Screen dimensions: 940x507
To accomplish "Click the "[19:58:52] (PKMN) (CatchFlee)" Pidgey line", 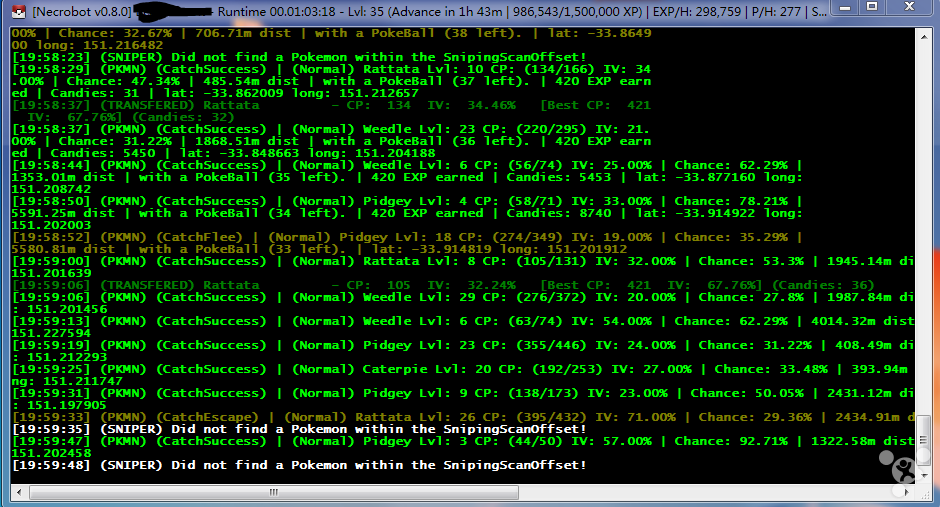I will [x=407, y=237].
